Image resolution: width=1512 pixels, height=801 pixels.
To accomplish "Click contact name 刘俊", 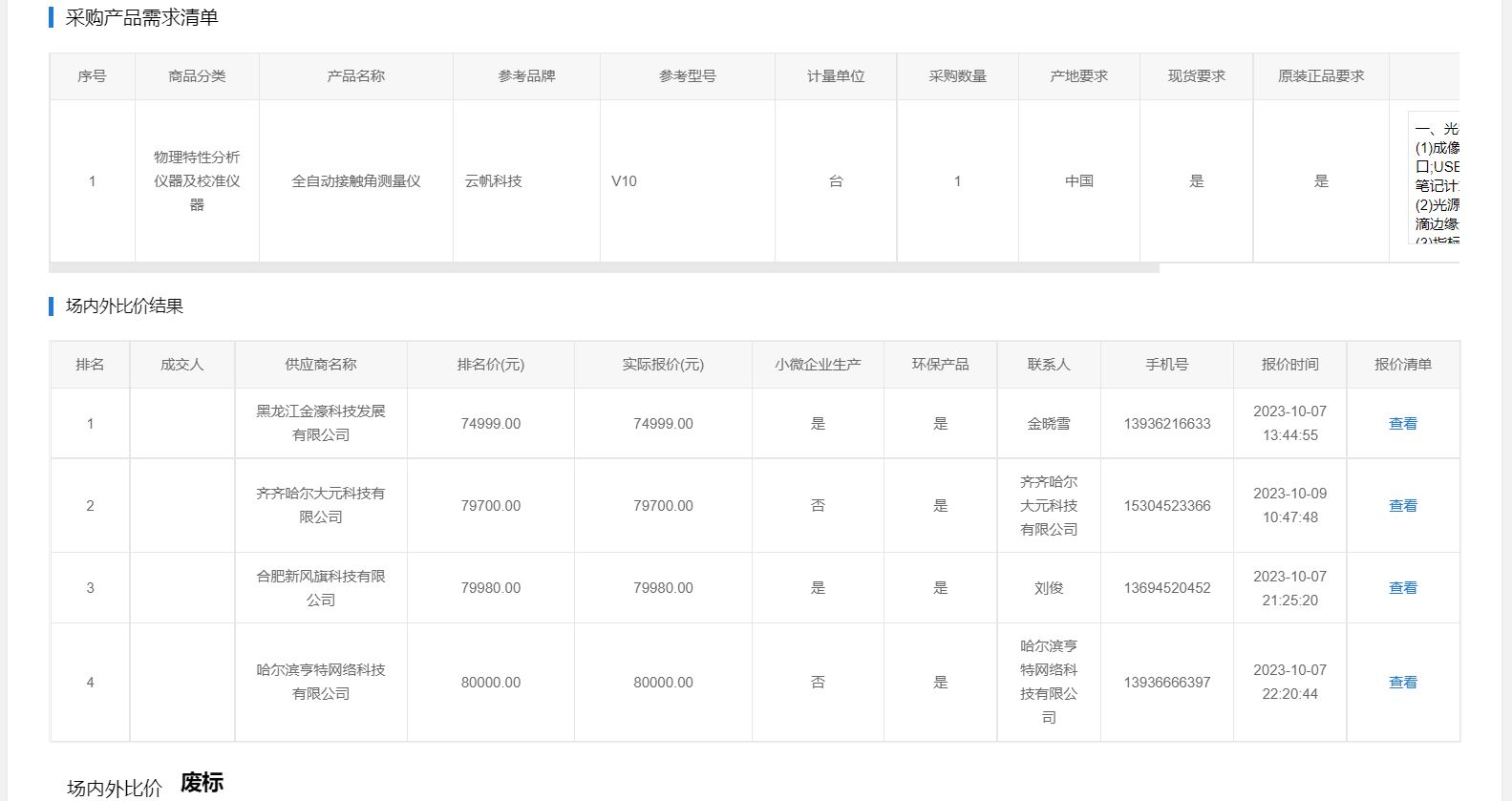I will pos(1048,588).
